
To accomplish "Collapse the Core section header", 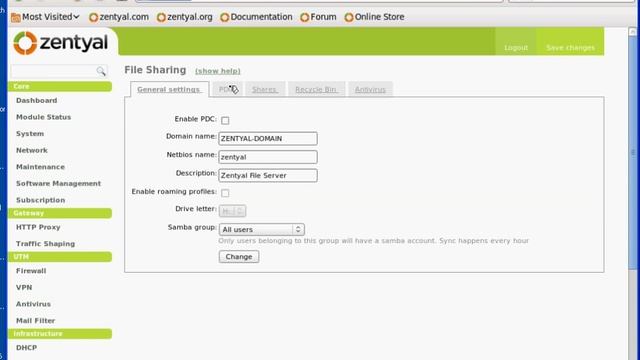I will (60, 87).
